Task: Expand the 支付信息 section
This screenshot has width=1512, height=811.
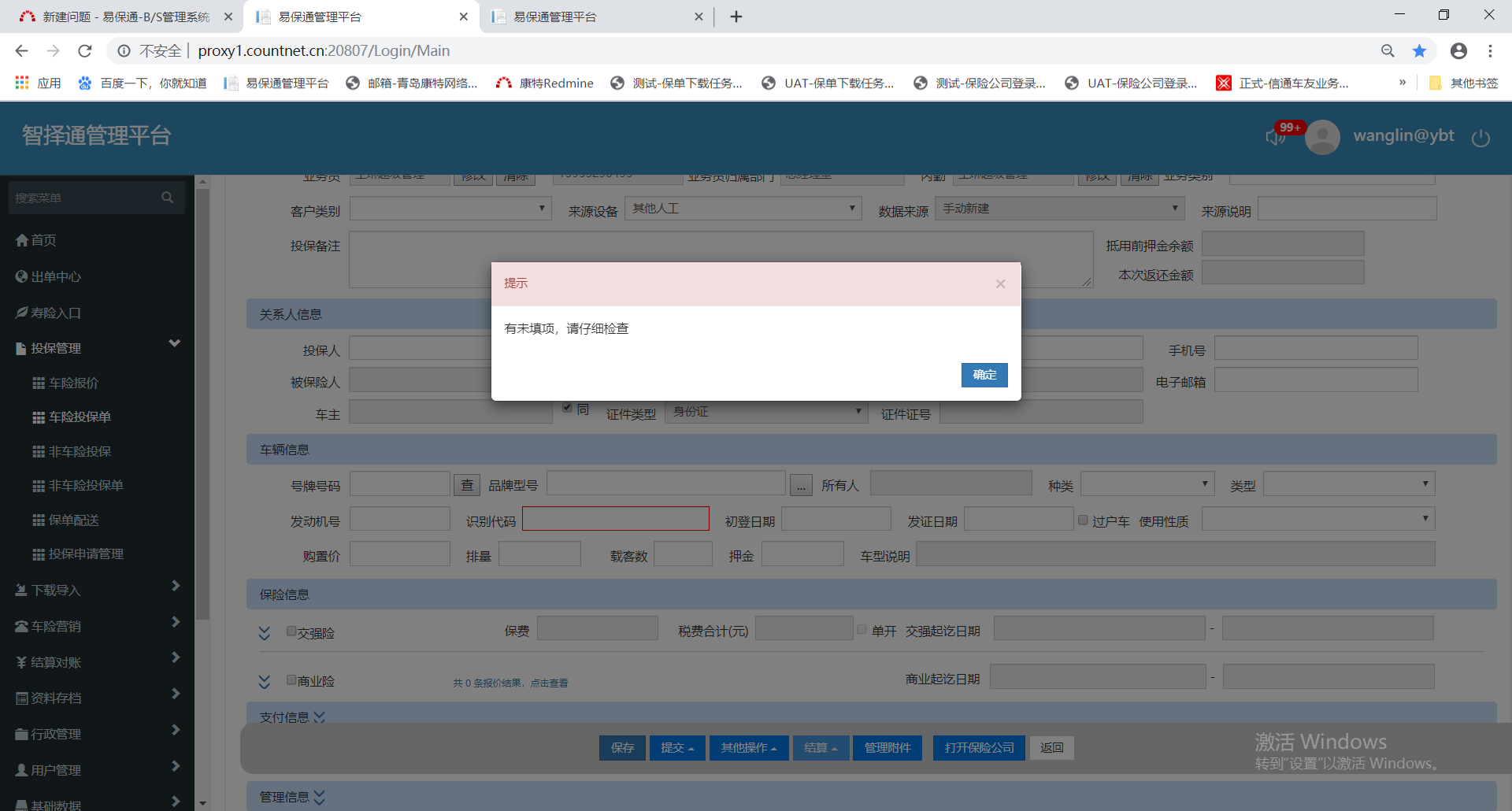Action: (x=319, y=717)
